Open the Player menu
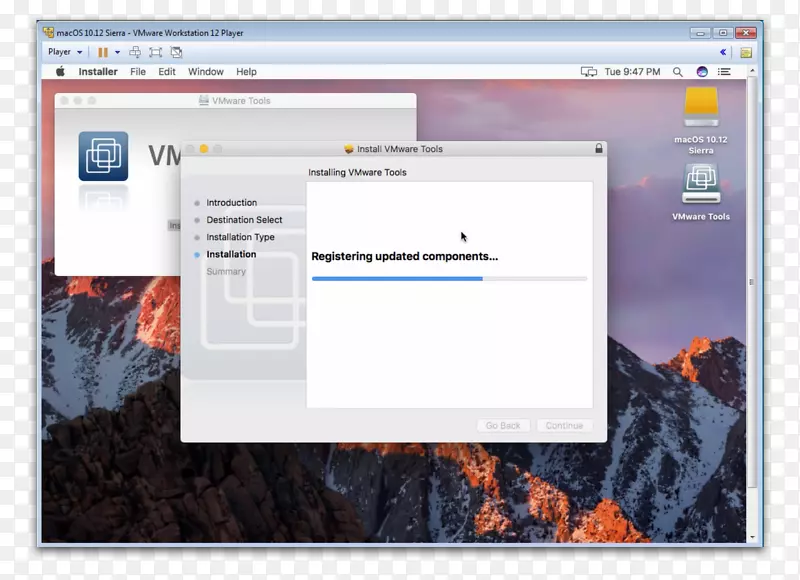Image resolution: width=800 pixels, height=580 pixels. click(x=64, y=51)
